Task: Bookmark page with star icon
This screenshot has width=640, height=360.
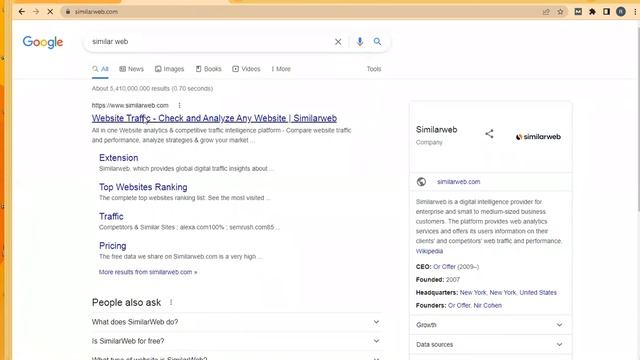Action: click(x=560, y=12)
